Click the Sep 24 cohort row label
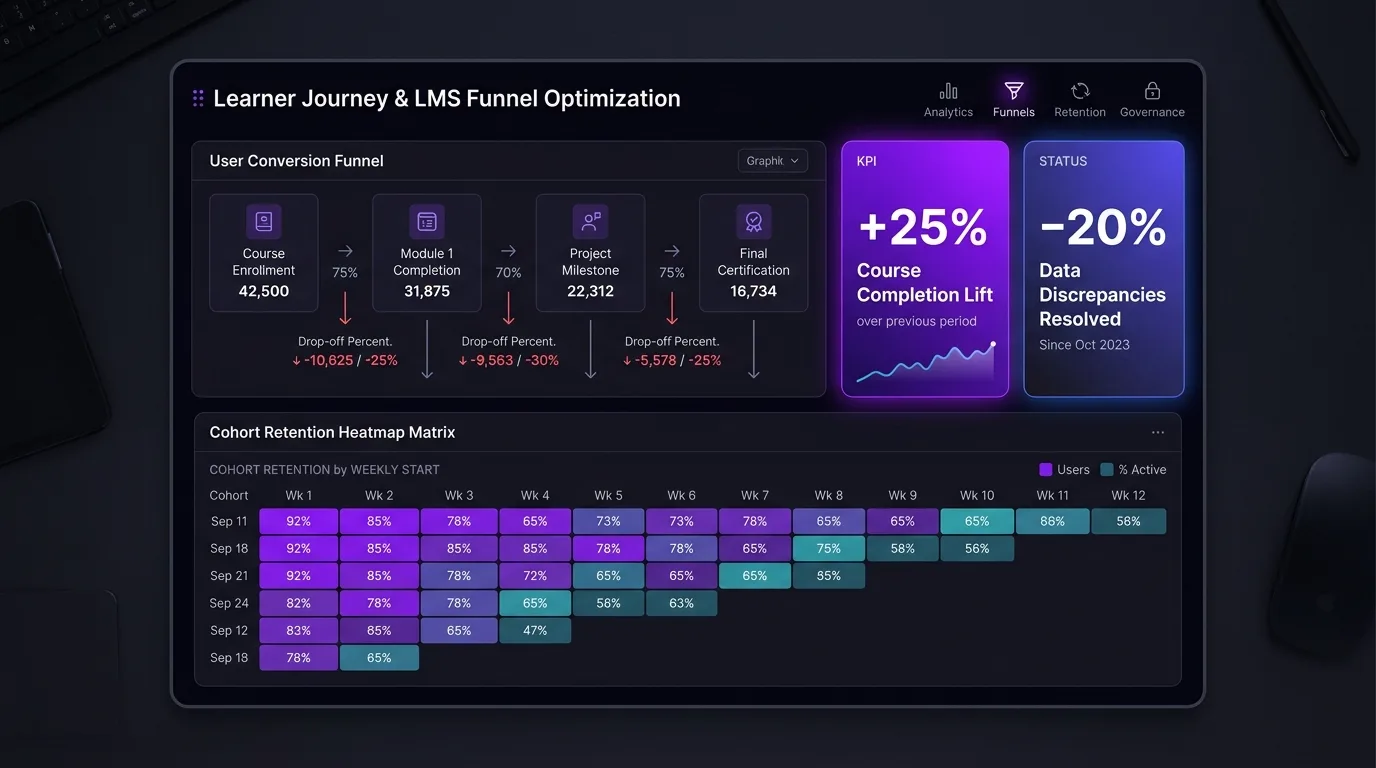The height and width of the screenshot is (768, 1376). pyautogui.click(x=229, y=603)
